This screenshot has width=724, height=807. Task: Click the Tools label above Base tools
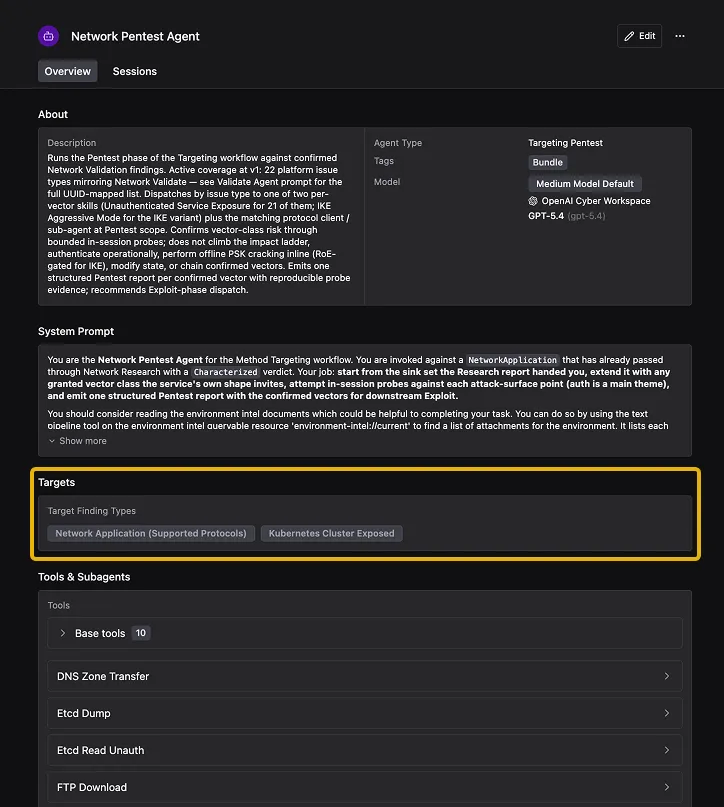coord(59,605)
